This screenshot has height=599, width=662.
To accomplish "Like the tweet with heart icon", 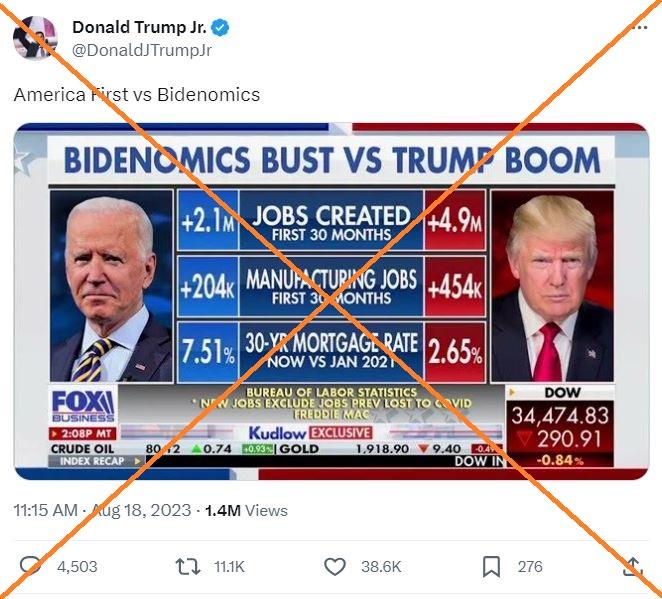I will (335, 566).
